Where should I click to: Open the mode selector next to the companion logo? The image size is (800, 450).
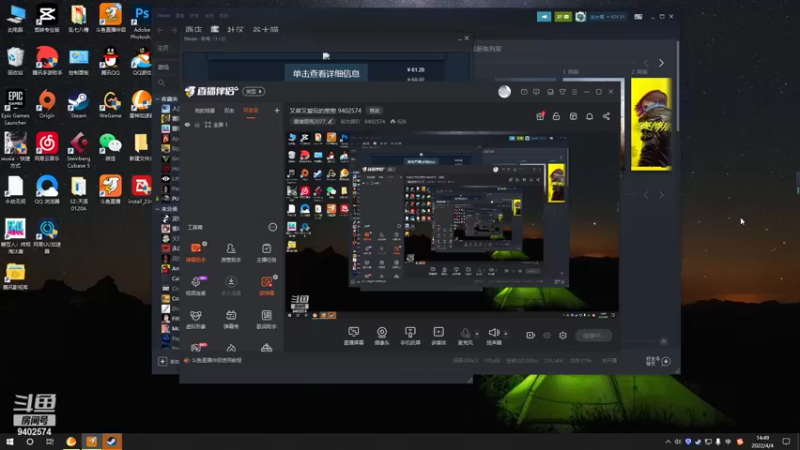pyautogui.click(x=254, y=91)
